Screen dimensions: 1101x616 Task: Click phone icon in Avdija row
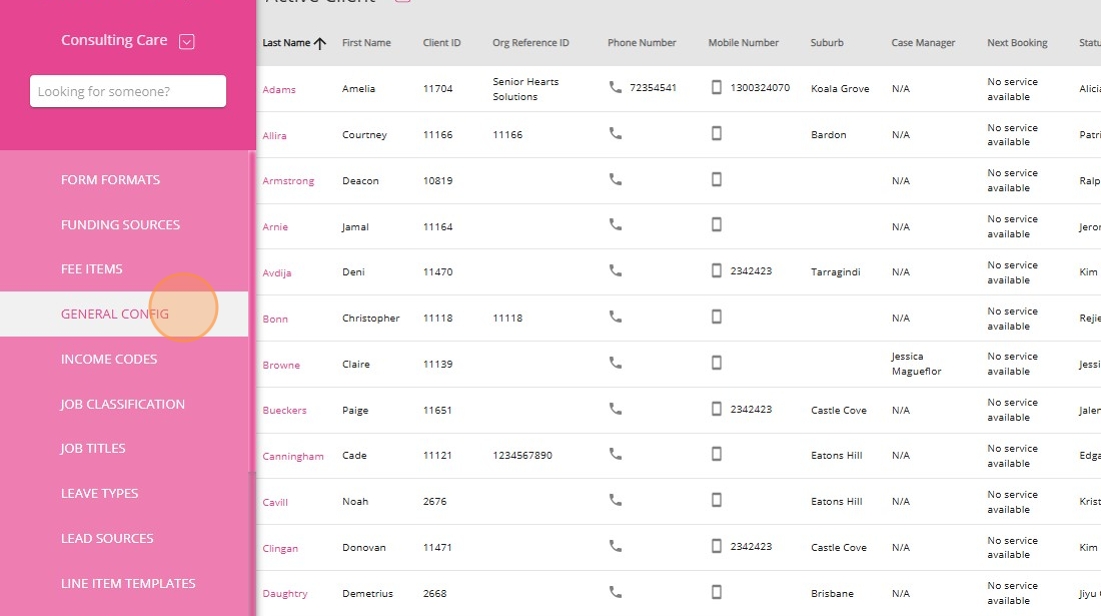[615, 270]
